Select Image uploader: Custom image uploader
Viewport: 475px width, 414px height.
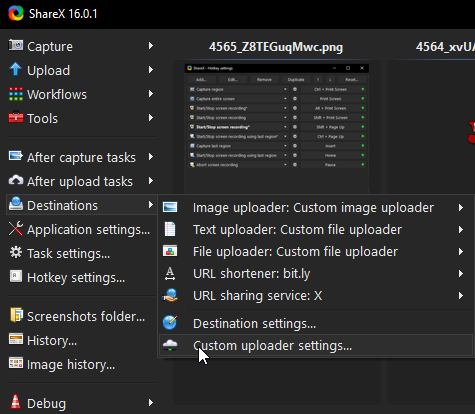[316, 208]
